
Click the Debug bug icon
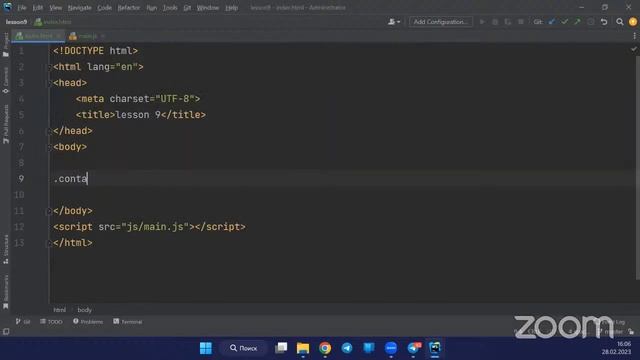coord(495,22)
